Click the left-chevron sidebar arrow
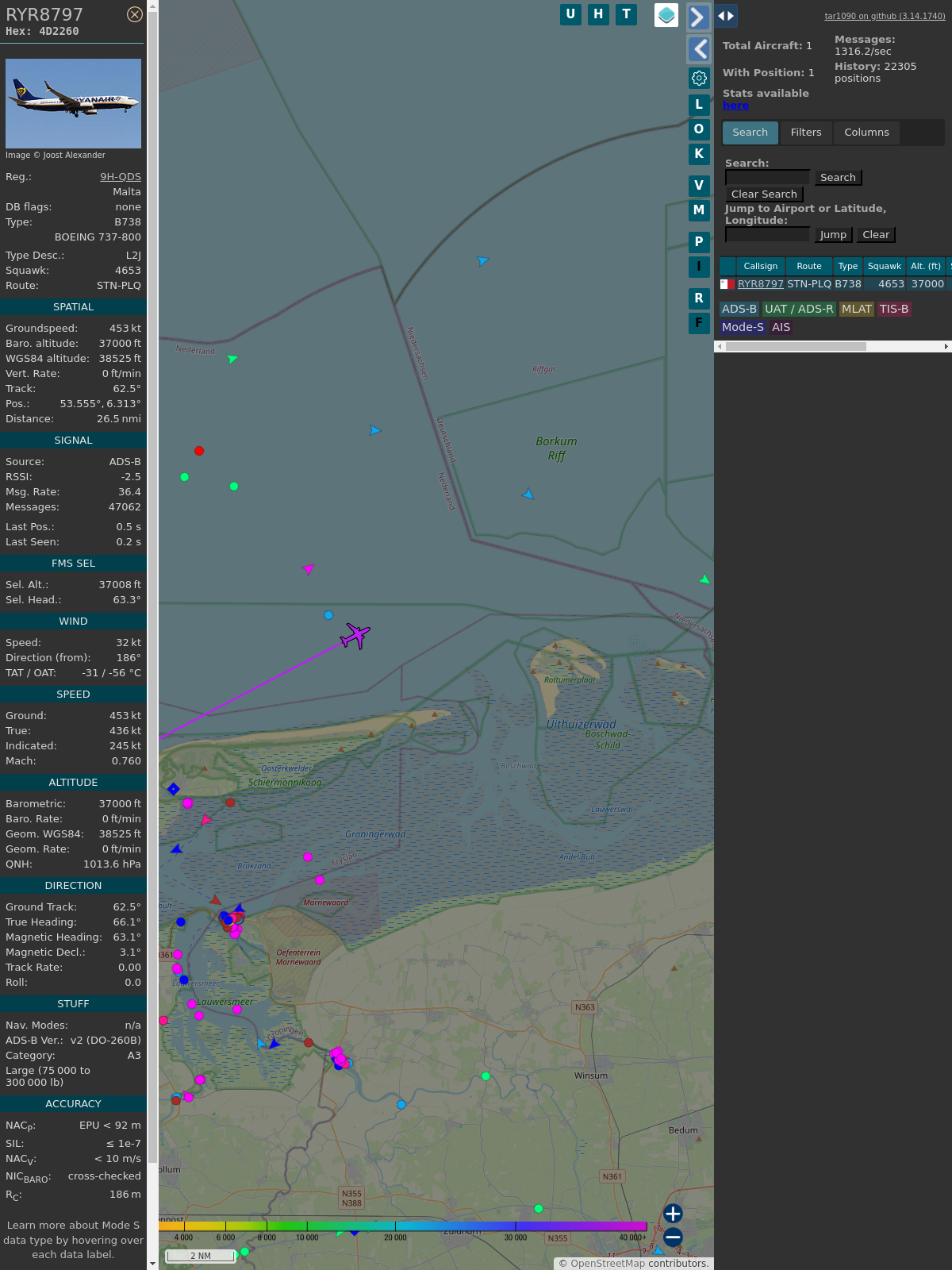Image resolution: width=952 pixels, height=1270 pixels. pyautogui.click(x=698, y=49)
